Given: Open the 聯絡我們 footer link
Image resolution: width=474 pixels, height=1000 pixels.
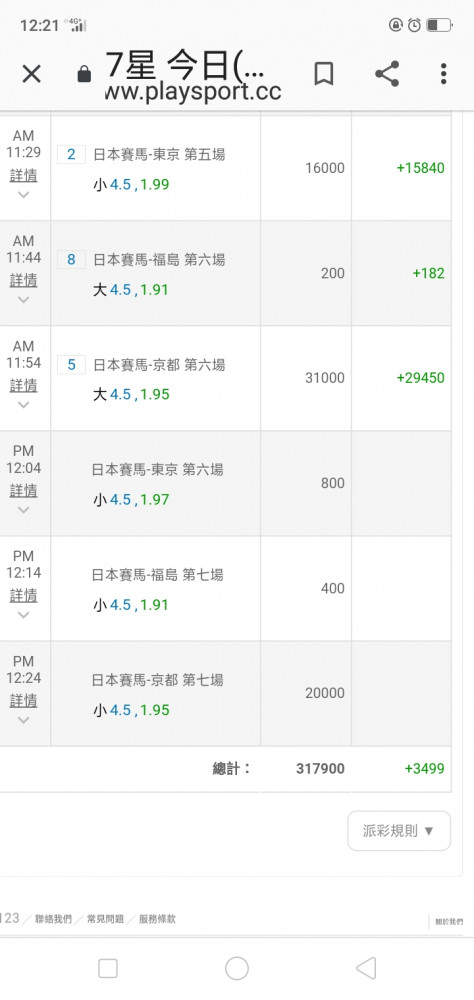Looking at the screenshot, I should pyautogui.click(x=54, y=919).
